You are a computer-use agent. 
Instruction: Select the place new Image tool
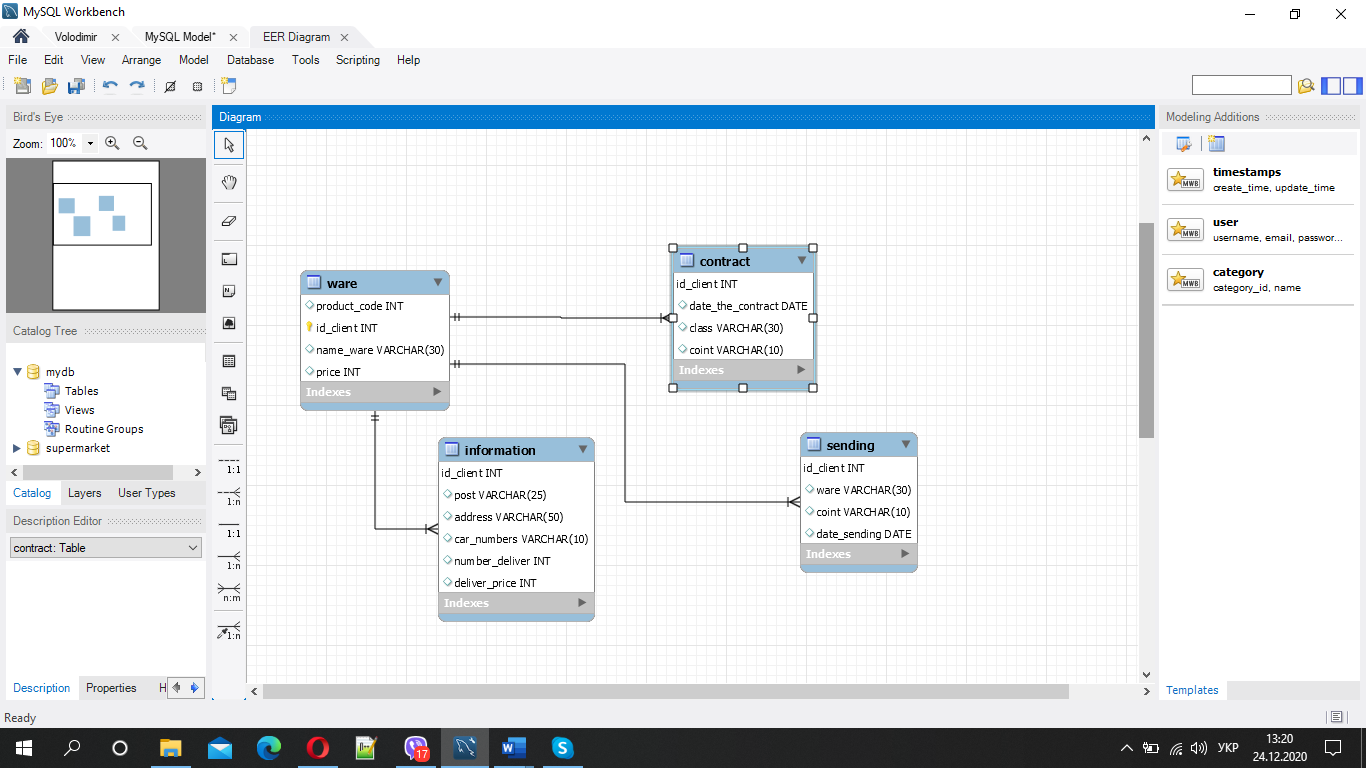point(229,324)
